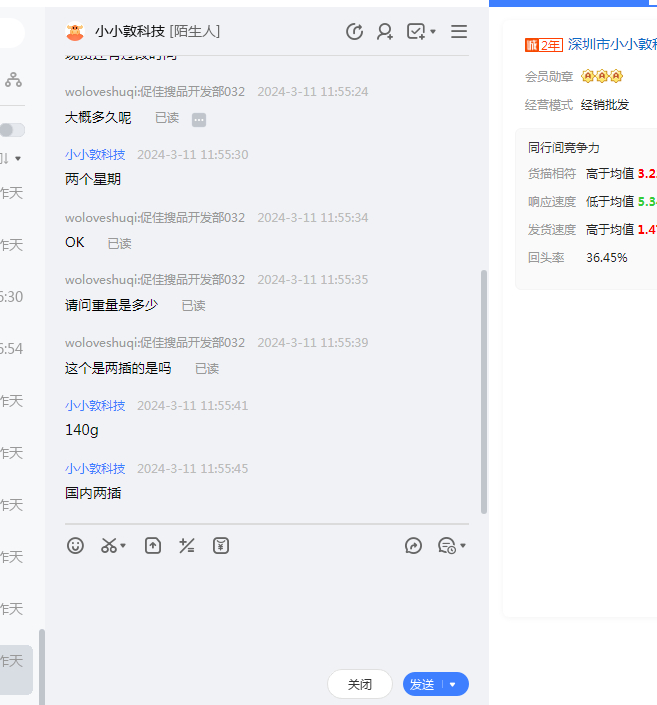The height and width of the screenshot is (705, 657).
Task: Open the 深圳市小小敦 company link
Action: [x=611, y=44]
